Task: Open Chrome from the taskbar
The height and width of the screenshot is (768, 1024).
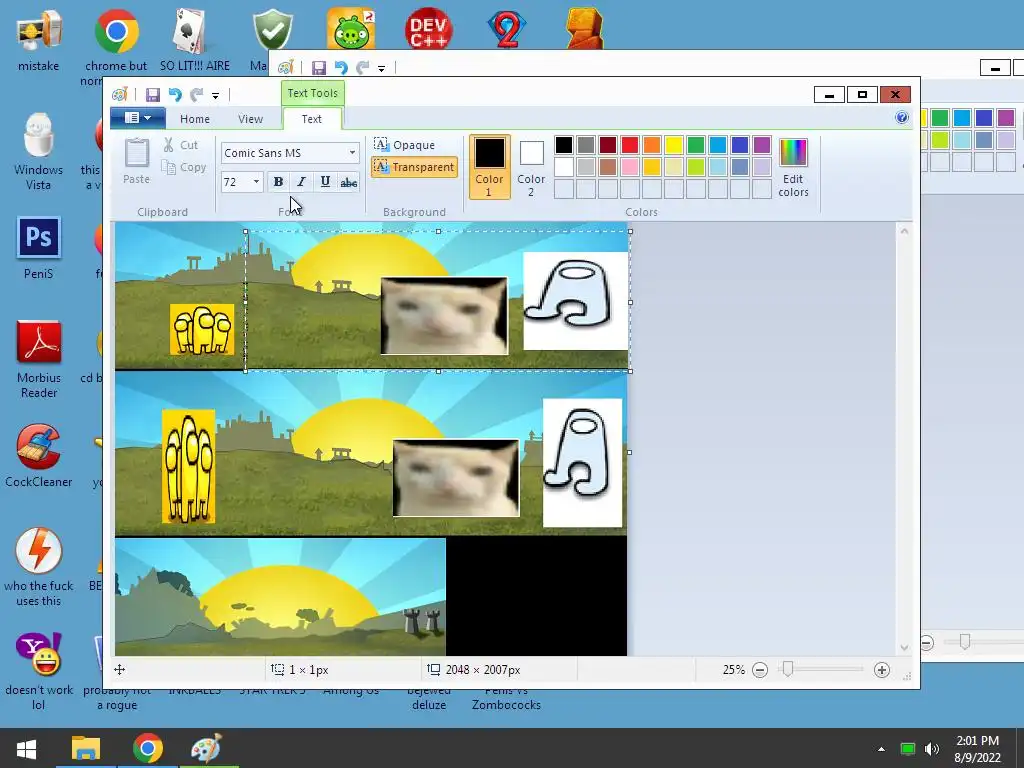Action: 148,748
